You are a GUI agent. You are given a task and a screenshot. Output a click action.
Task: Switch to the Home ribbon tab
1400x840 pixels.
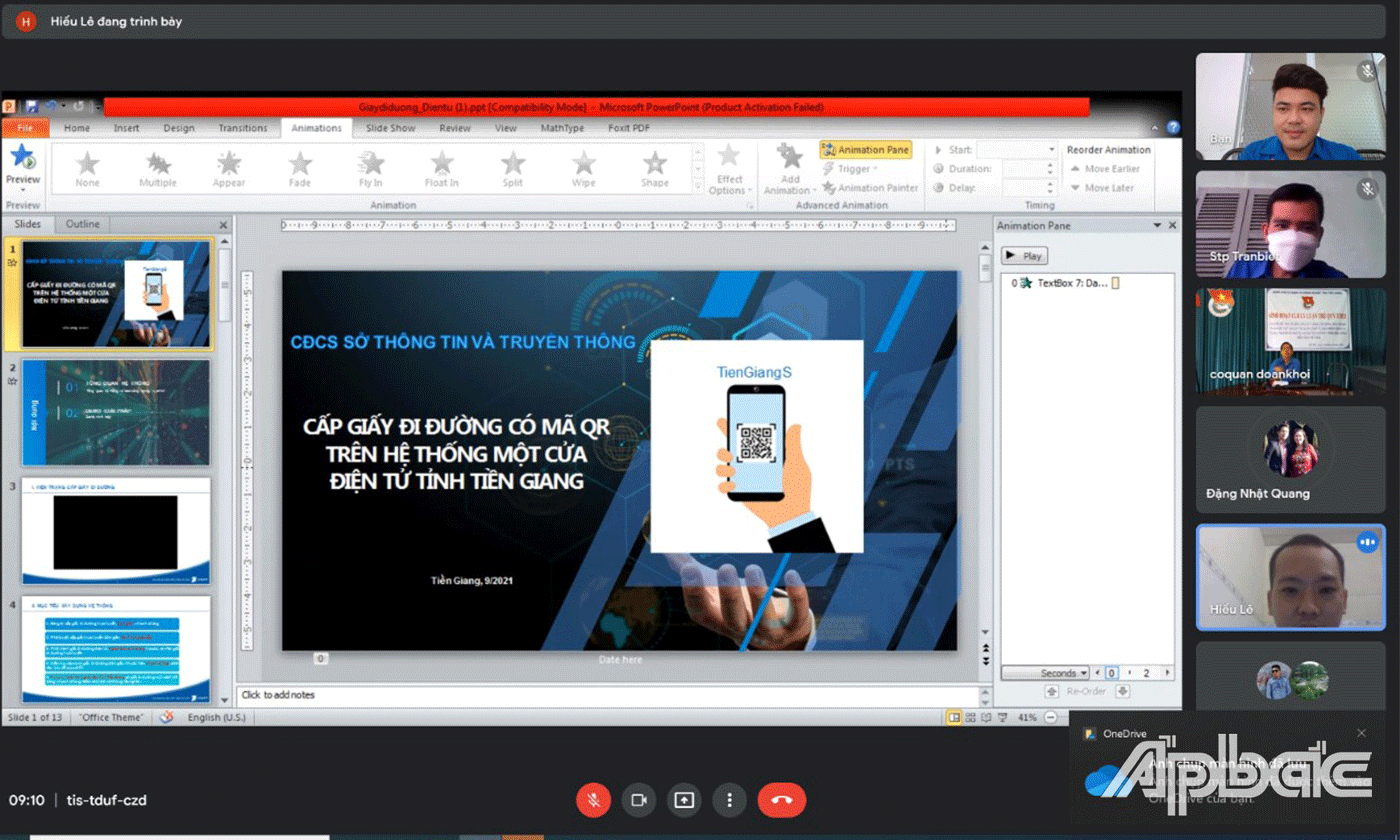77,128
